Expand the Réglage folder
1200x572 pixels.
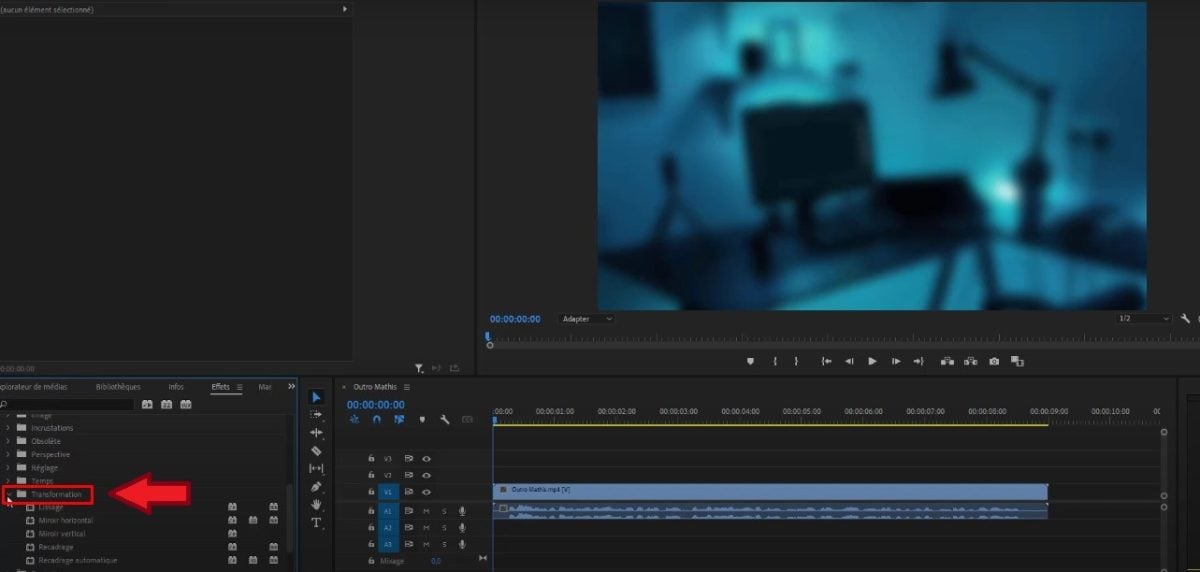pos(8,467)
